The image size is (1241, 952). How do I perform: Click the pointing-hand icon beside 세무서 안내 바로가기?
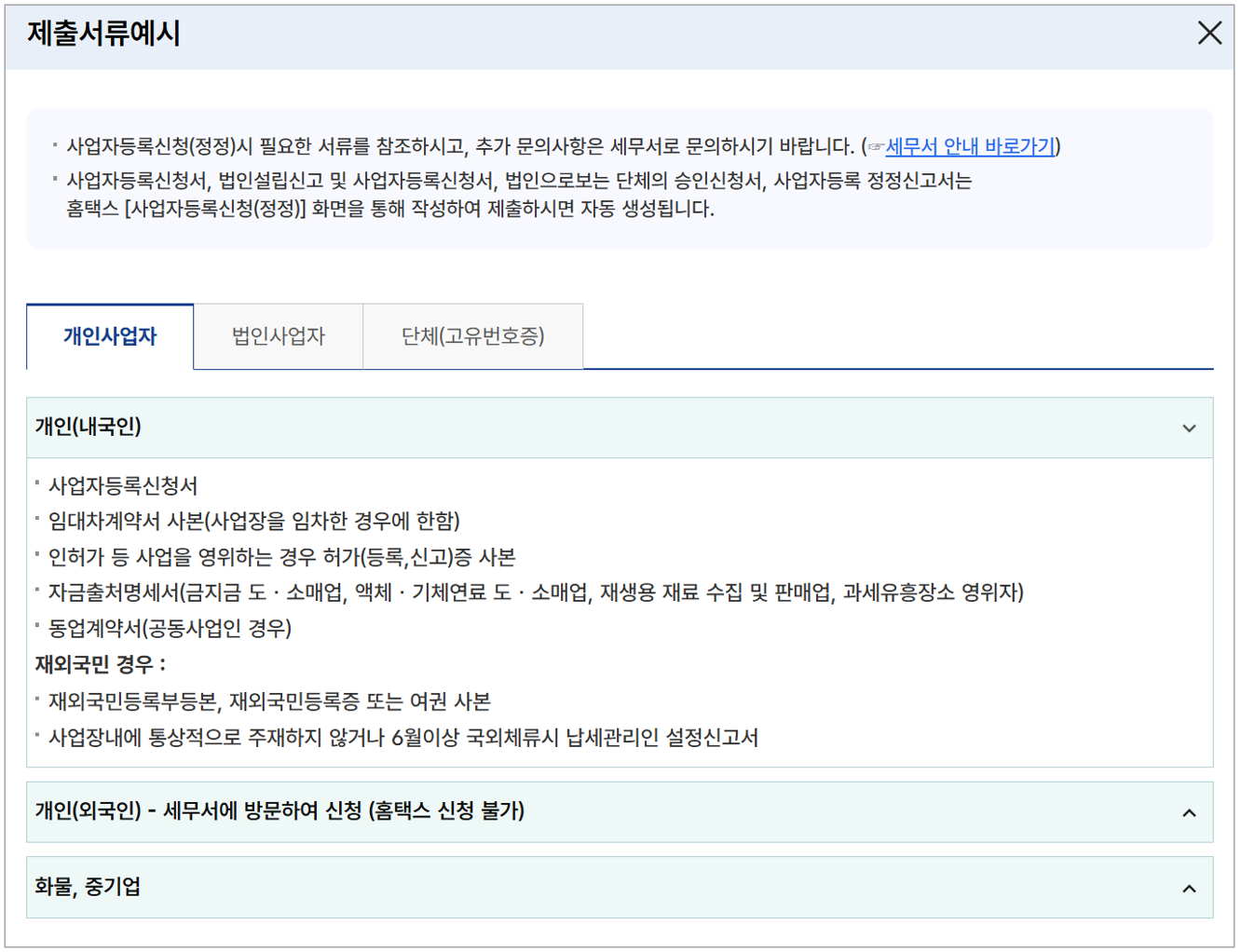(x=874, y=146)
